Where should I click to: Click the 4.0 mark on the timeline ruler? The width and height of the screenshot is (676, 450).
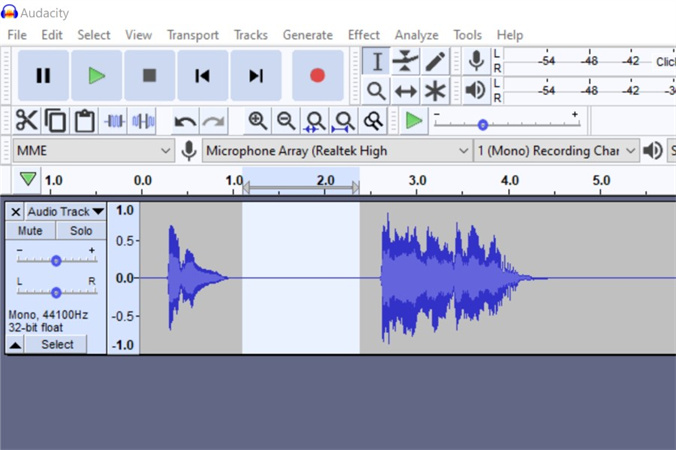pos(510,181)
